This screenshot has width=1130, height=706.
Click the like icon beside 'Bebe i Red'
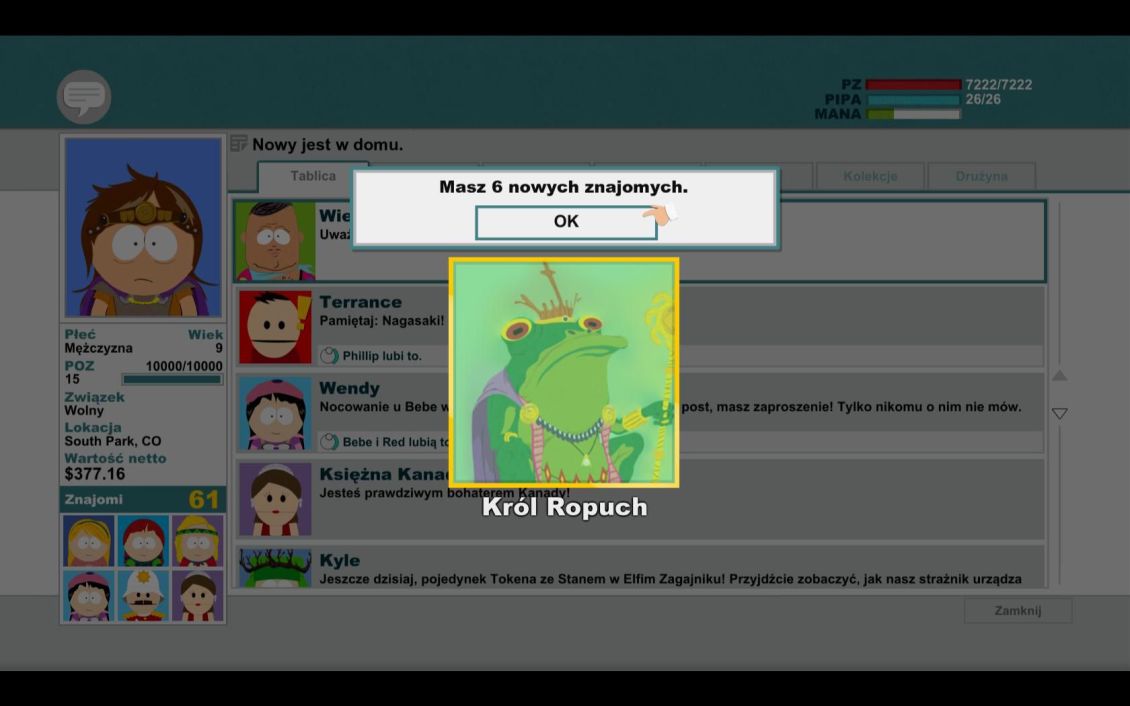tap(329, 442)
